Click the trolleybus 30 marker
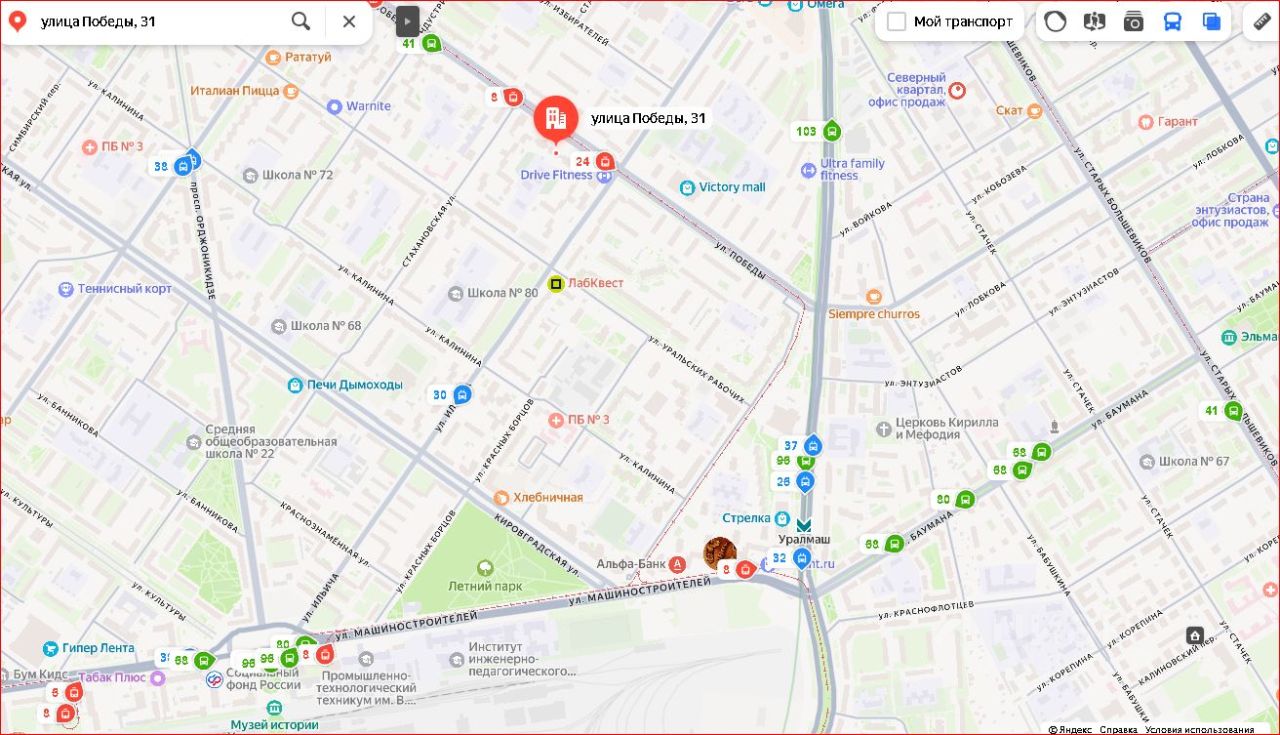1280x735 pixels. point(461,395)
